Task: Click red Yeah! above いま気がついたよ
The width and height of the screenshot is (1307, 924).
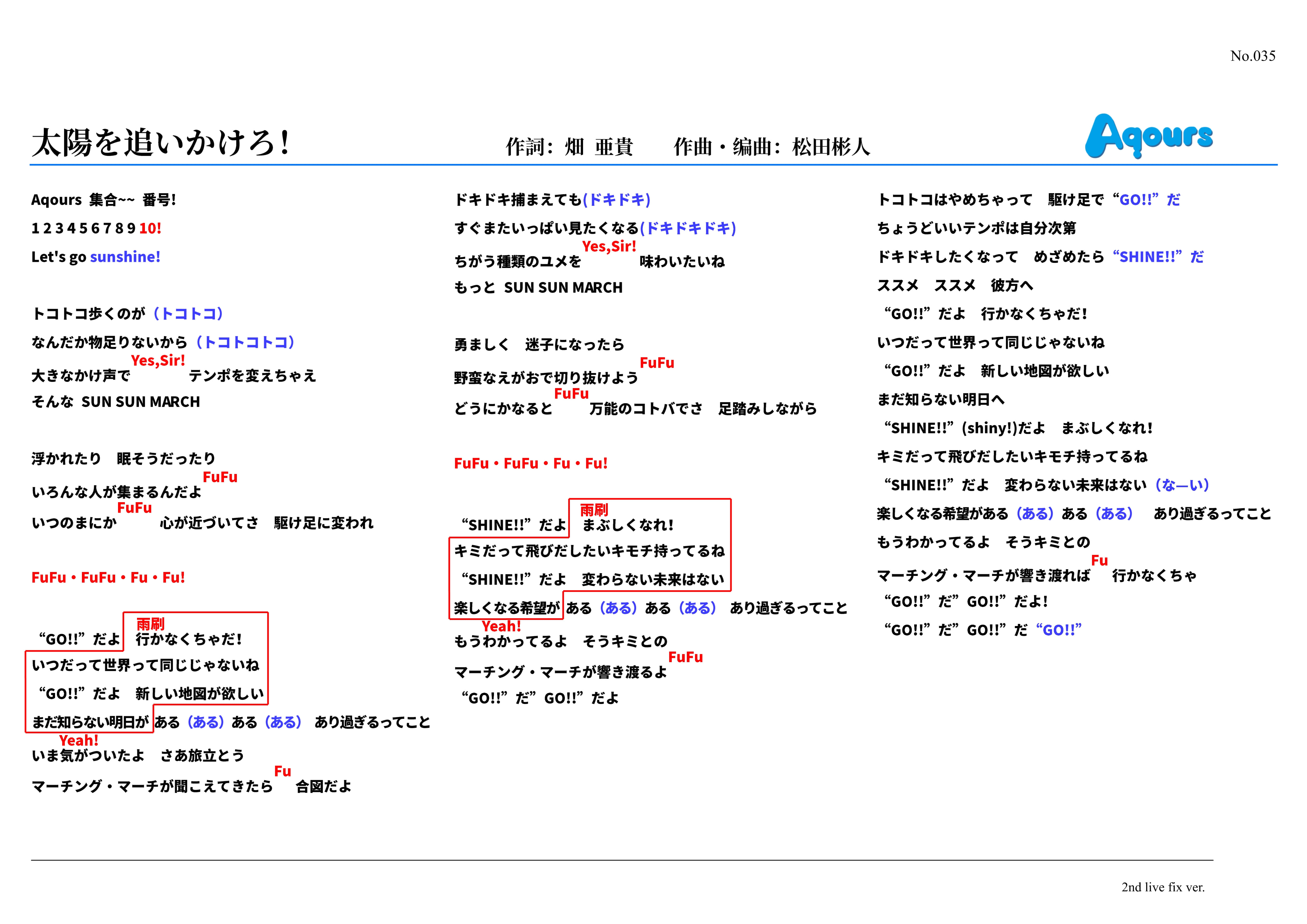Action: point(79,740)
